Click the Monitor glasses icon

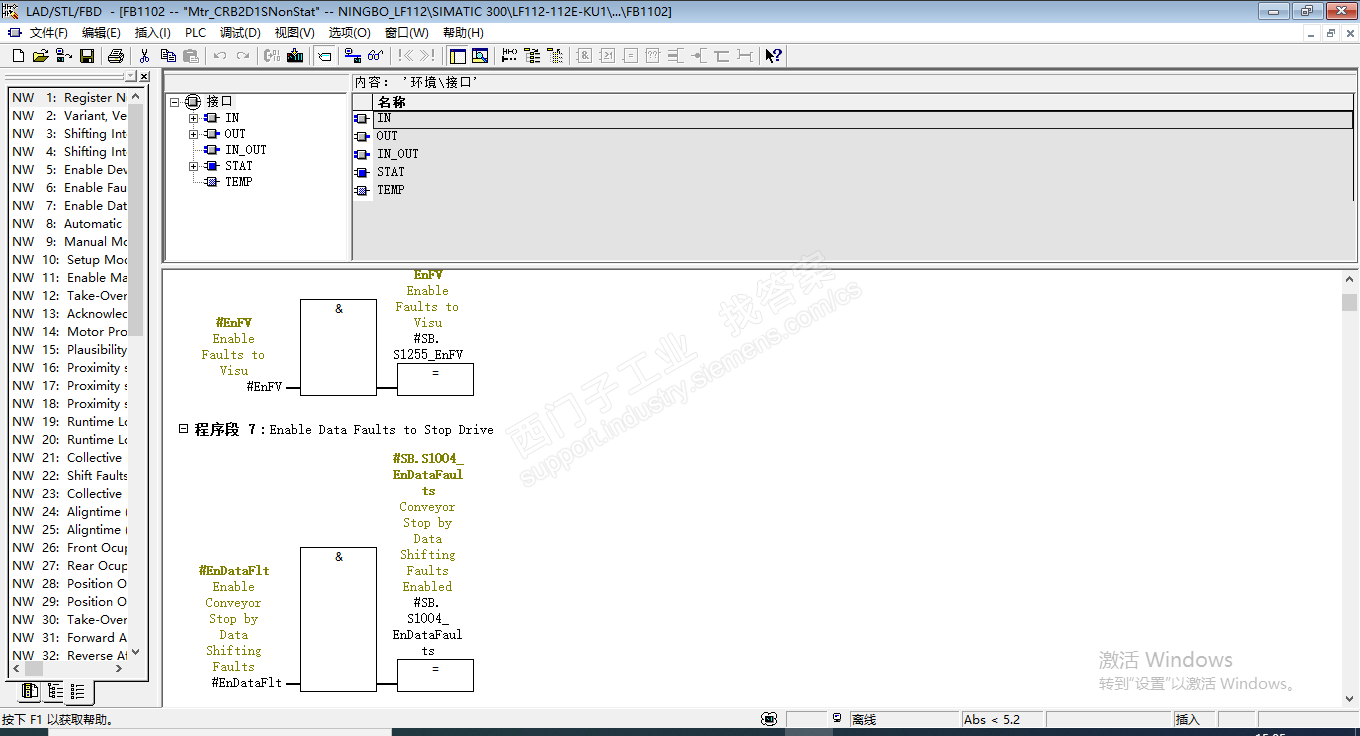(375, 56)
